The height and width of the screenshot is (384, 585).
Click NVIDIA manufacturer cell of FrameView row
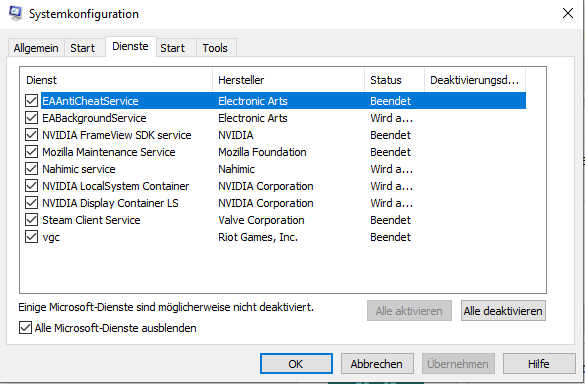[236, 135]
